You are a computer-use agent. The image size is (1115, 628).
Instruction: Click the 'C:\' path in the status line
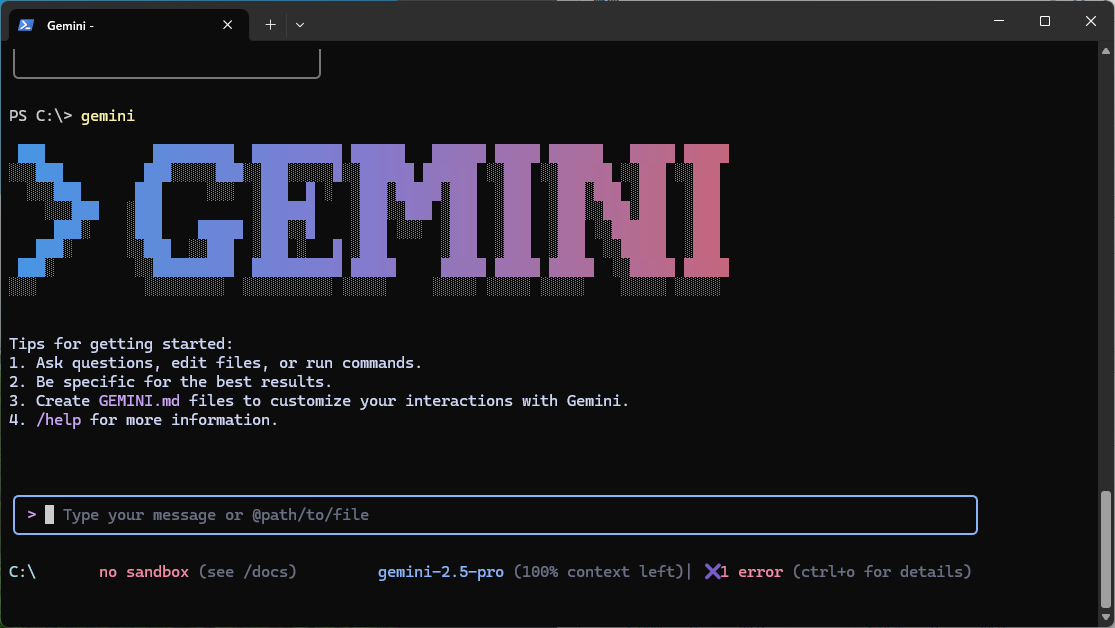[22, 572]
